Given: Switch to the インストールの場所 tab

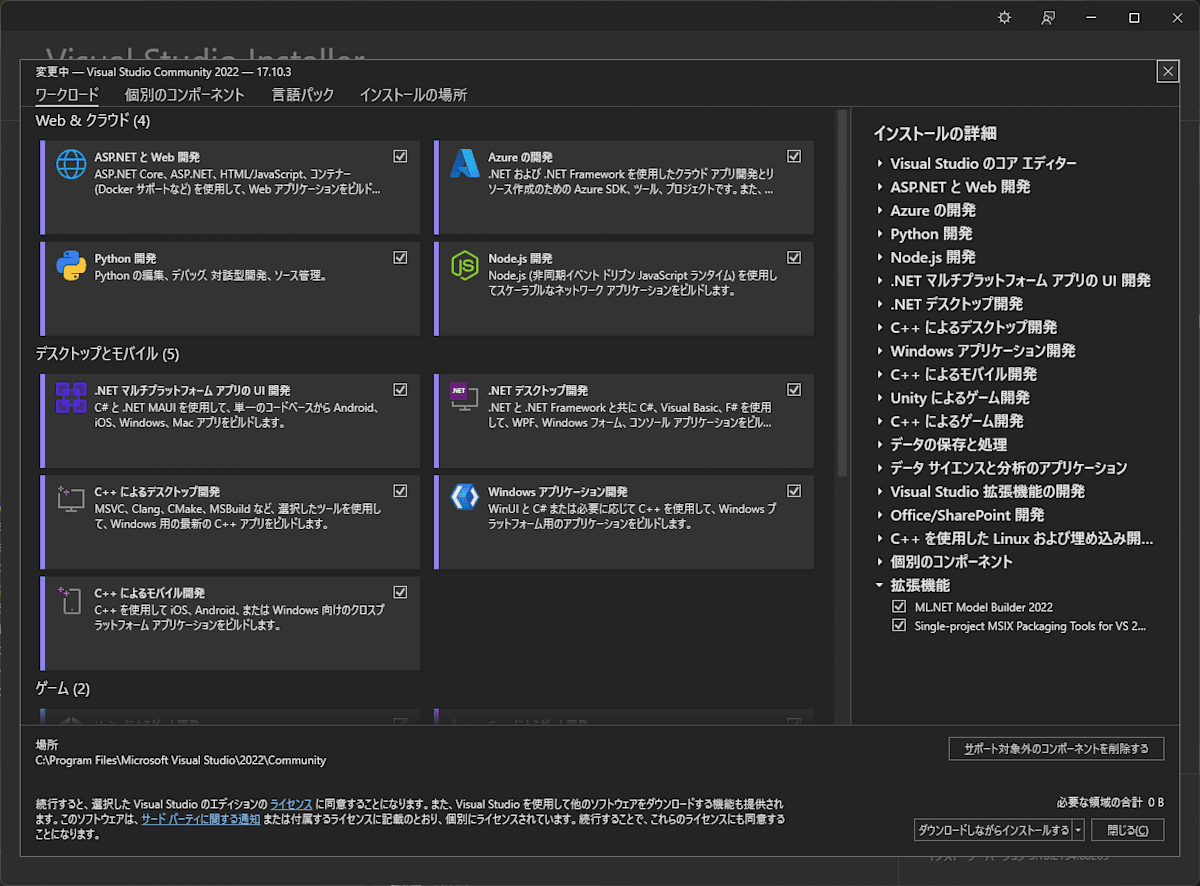Looking at the screenshot, I should 413,95.
